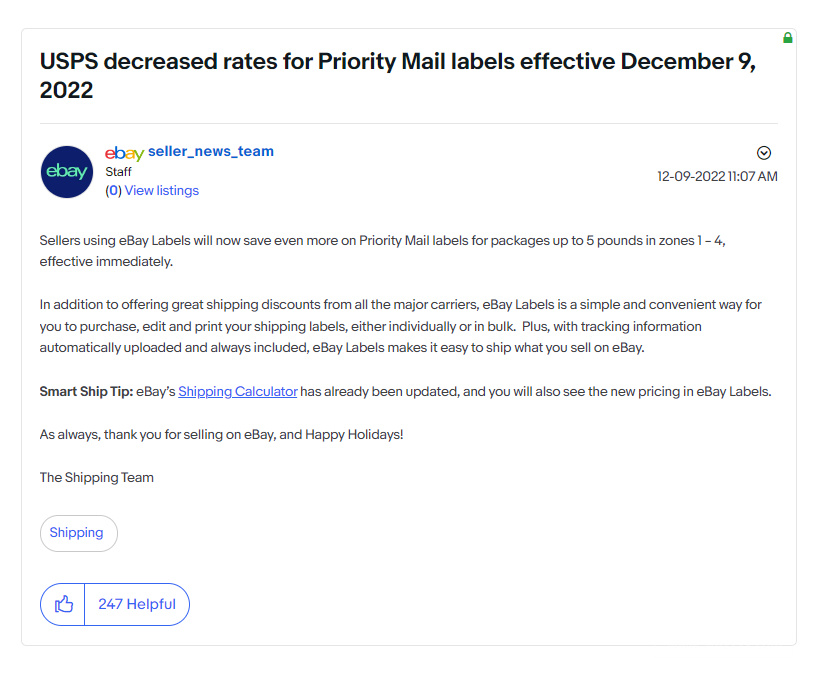814x678 pixels.
Task: Click the "247 Helpful" count
Action: (x=137, y=604)
